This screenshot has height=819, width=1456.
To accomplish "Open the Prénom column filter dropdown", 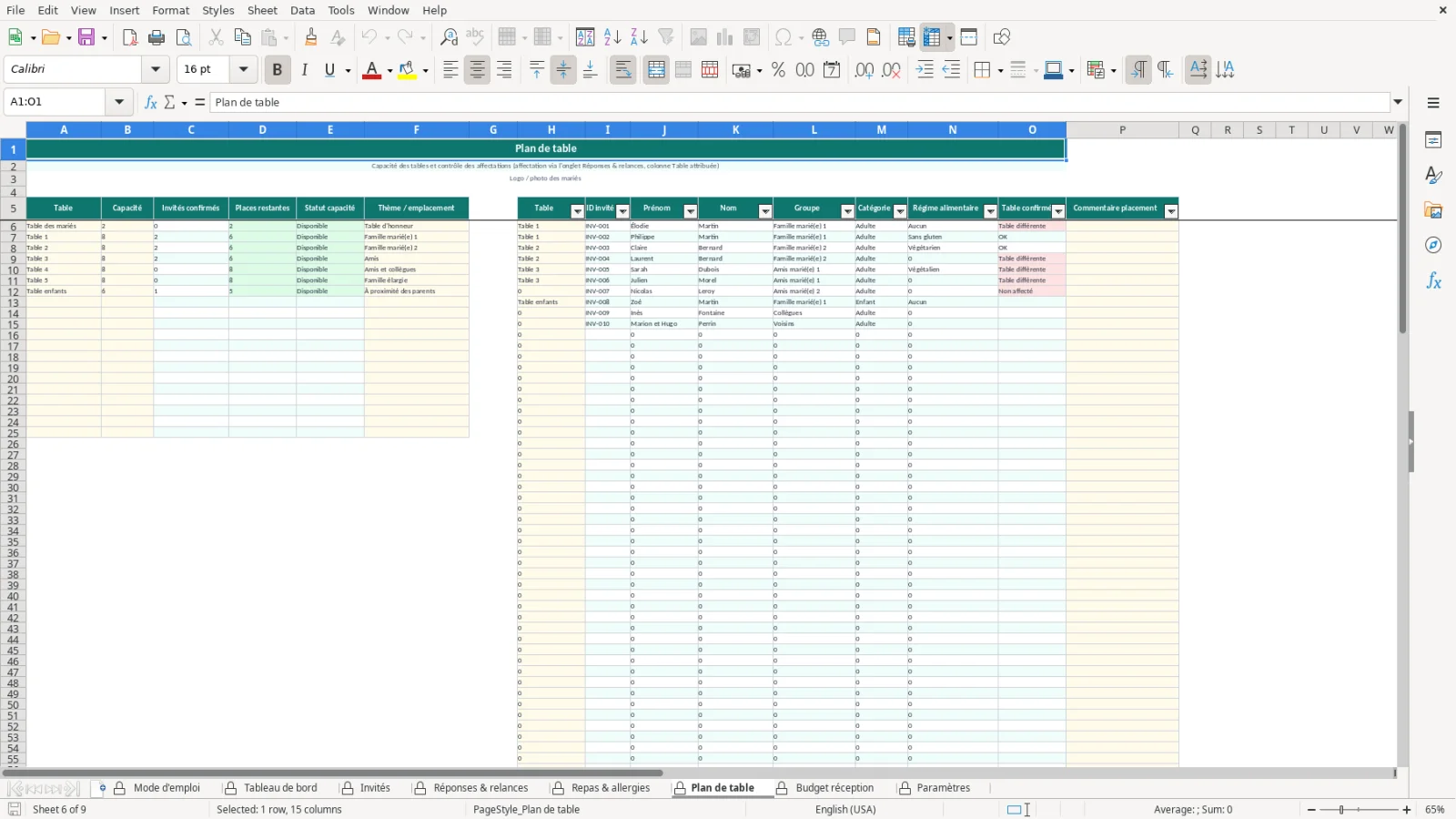I will 690,211.
